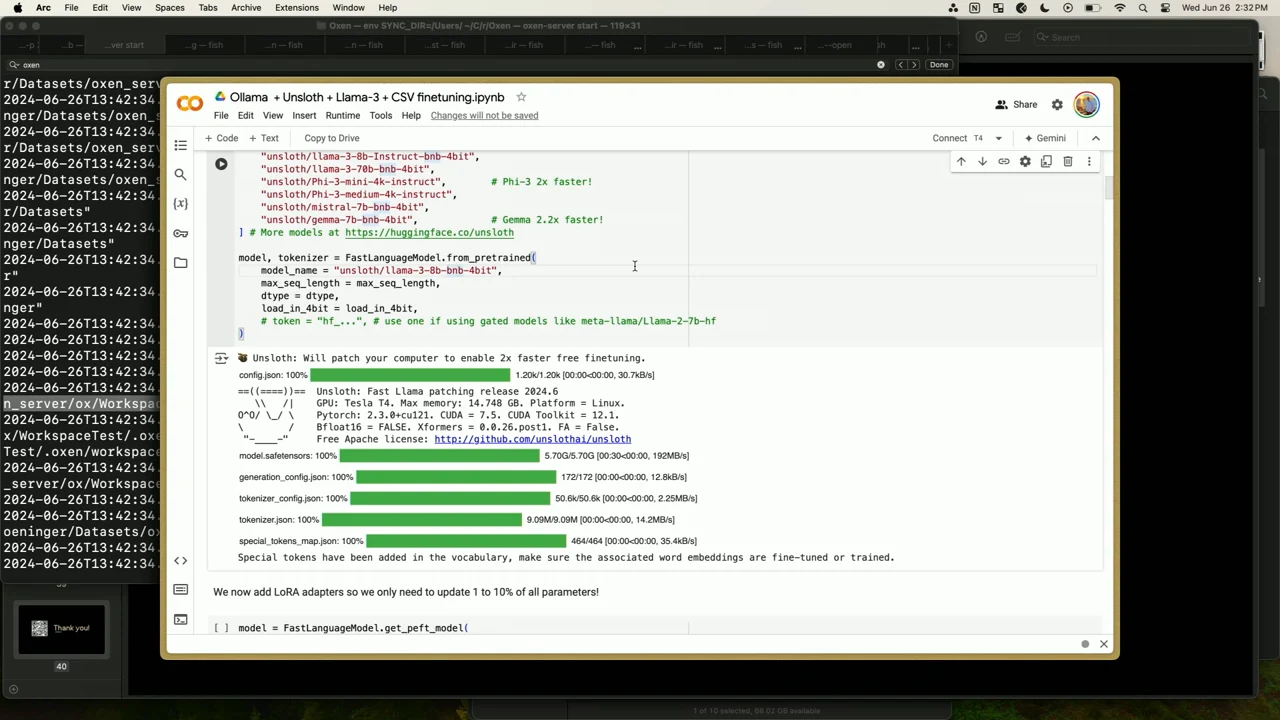Open the secrets key panel
Image resolution: width=1280 pixels, height=720 pixels.
click(180, 233)
